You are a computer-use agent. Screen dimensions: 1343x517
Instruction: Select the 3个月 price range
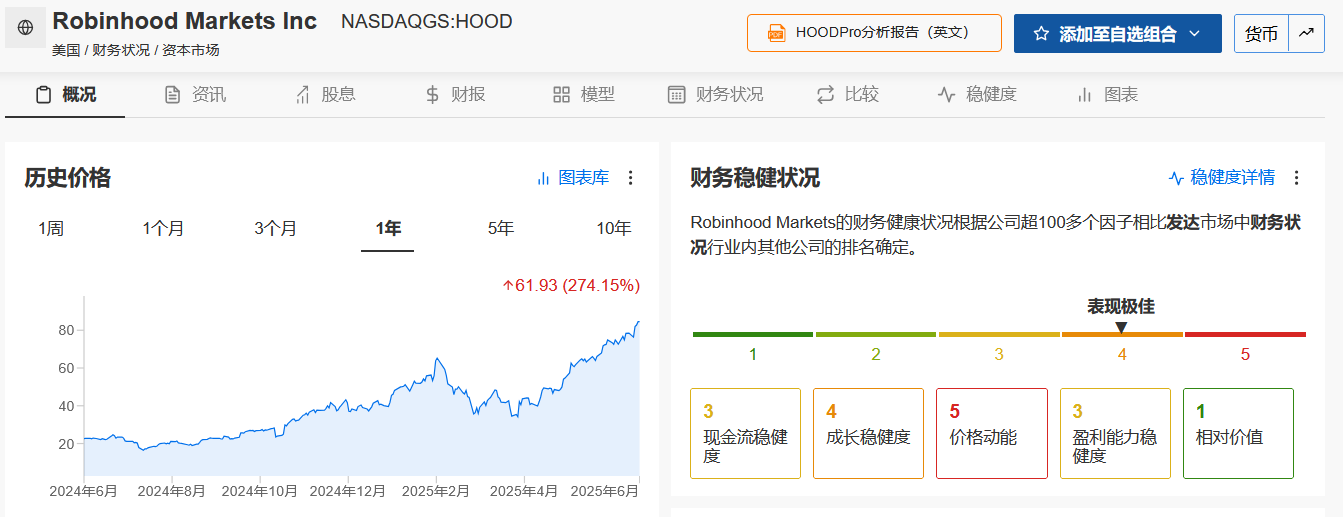(x=275, y=229)
